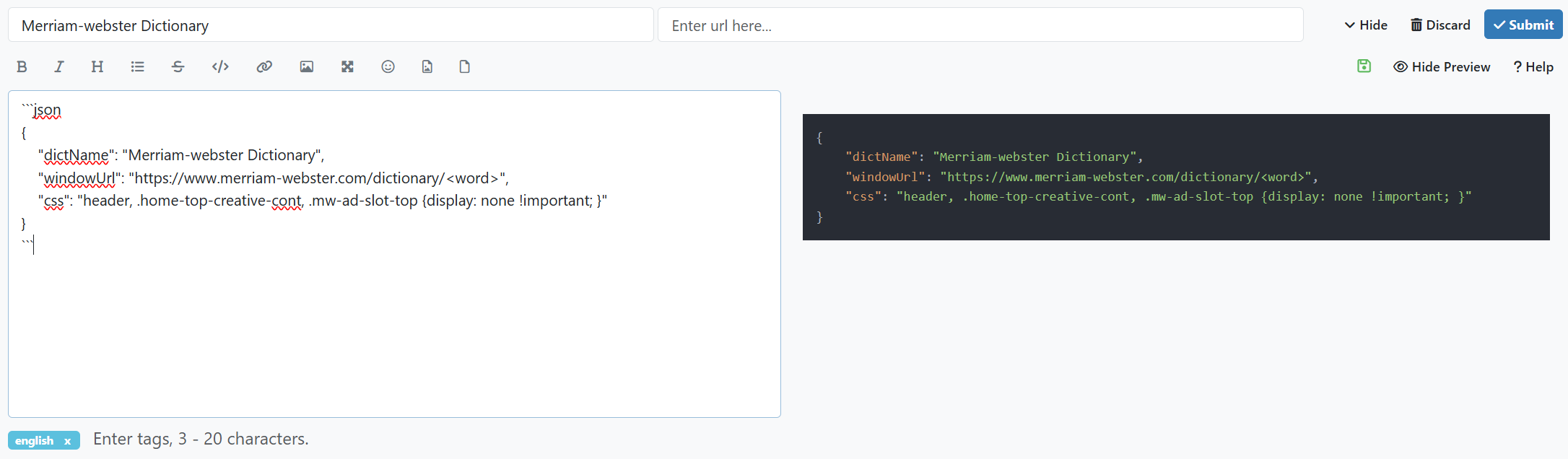
Task: Edit the title field Merriam-webster Dictionary
Action: pos(331,25)
